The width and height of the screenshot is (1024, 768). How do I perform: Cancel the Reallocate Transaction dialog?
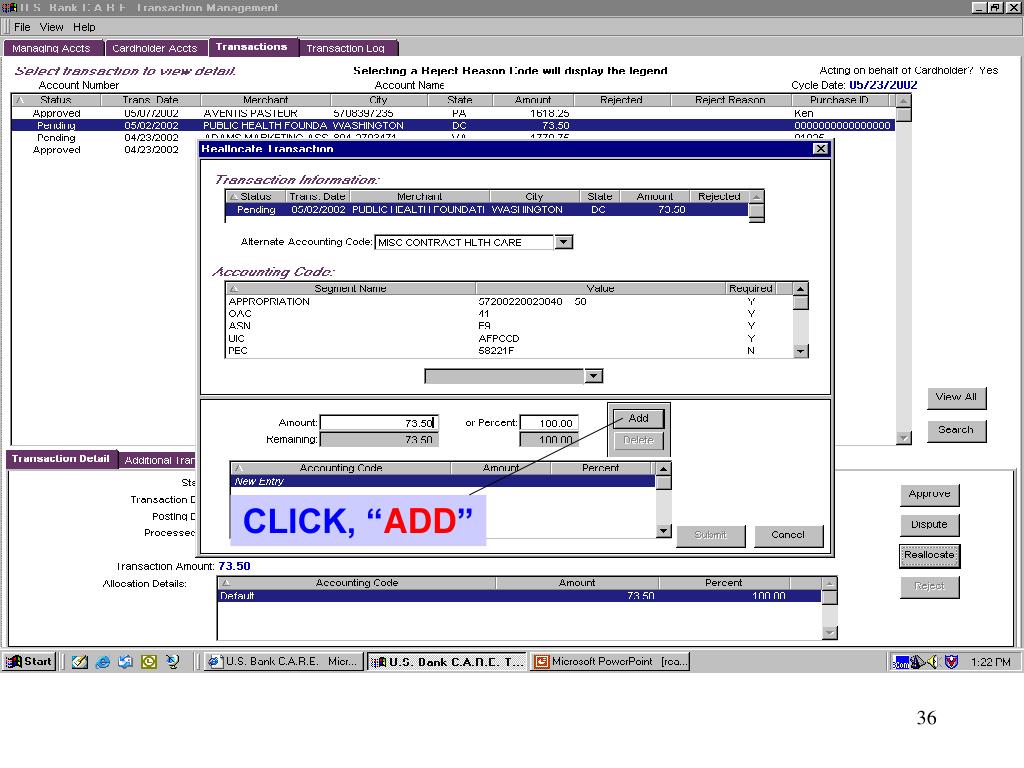[788, 535]
